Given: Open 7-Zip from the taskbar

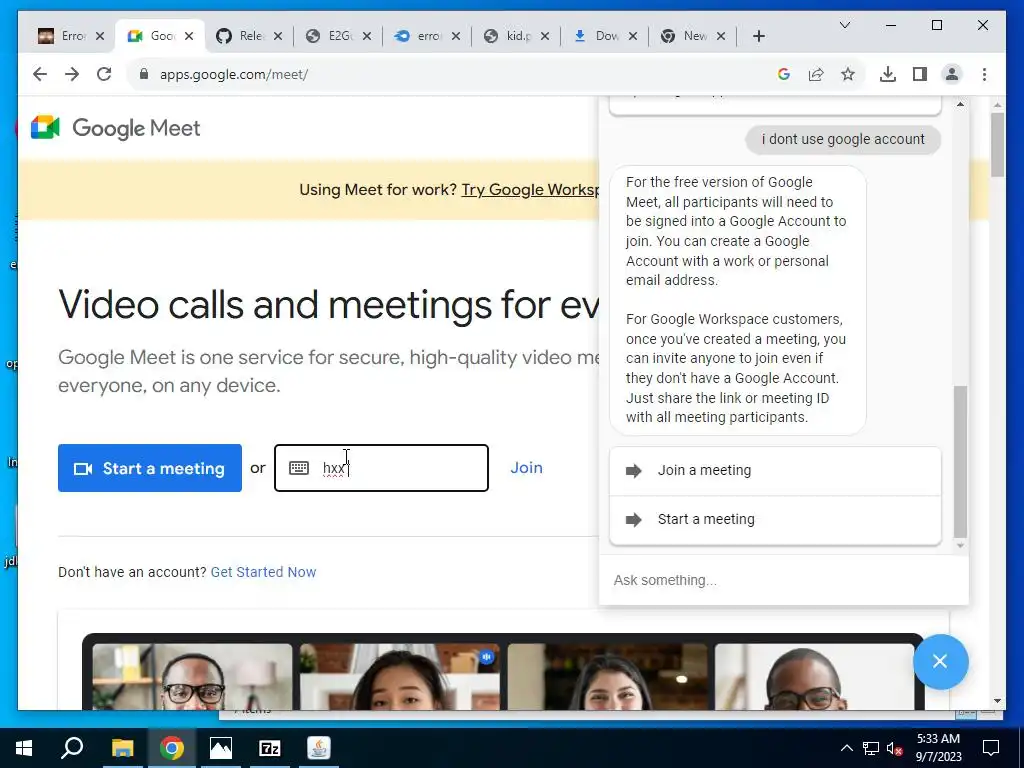Looking at the screenshot, I should tap(270, 748).
